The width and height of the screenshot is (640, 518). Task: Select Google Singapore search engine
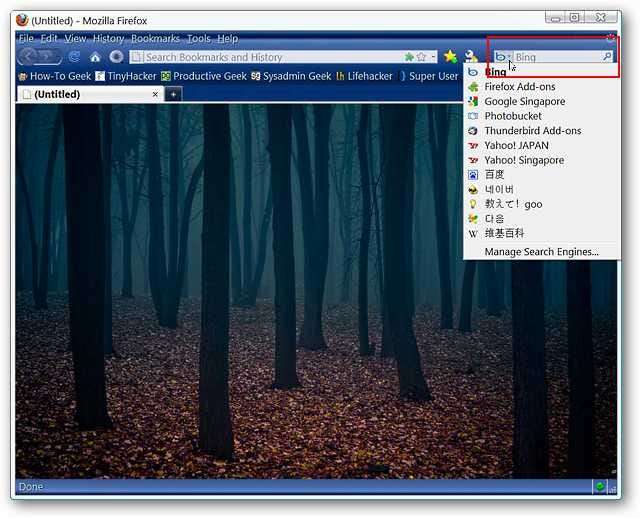[x=524, y=102]
